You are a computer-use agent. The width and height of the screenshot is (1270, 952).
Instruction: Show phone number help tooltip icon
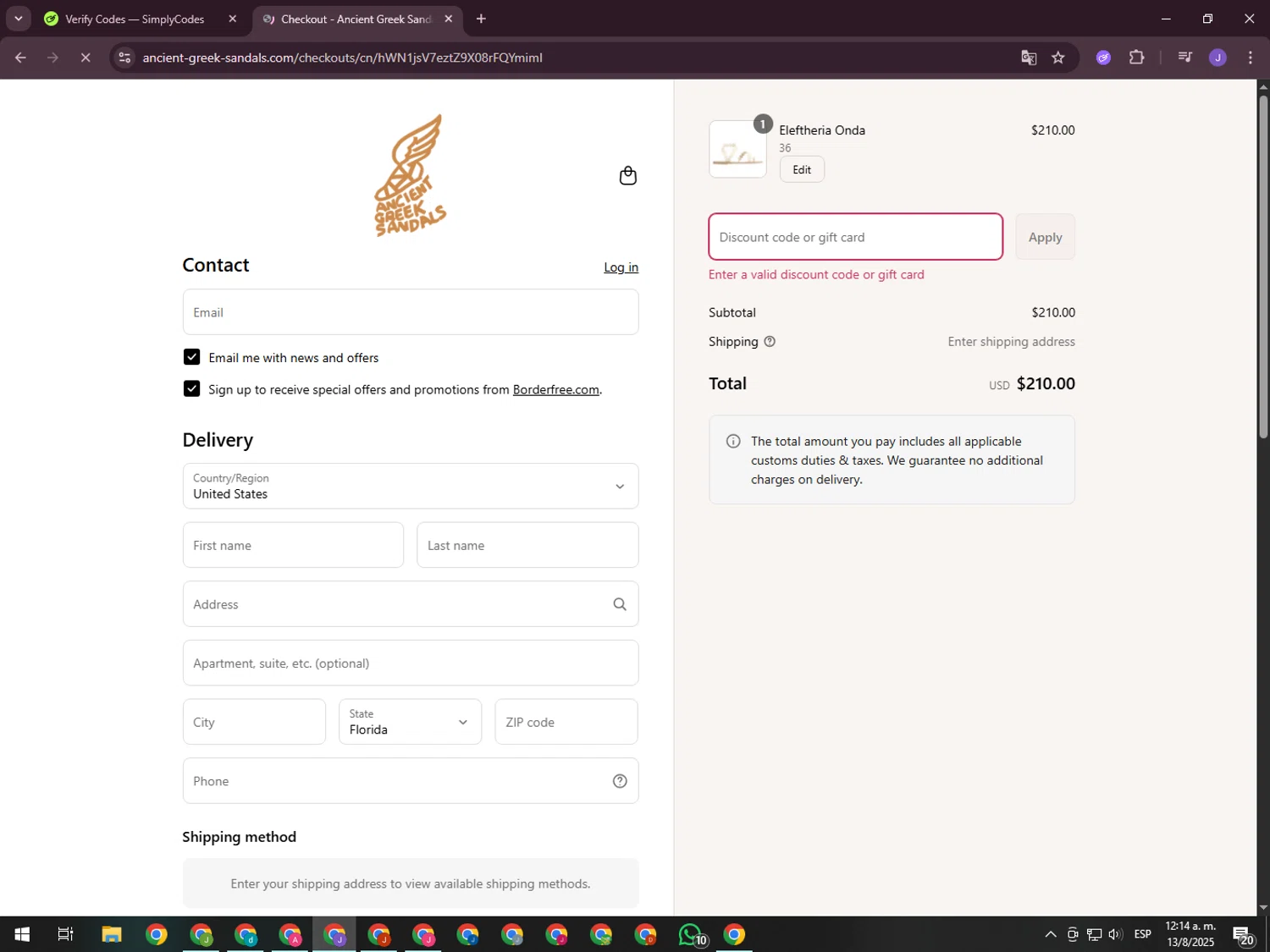click(x=620, y=781)
